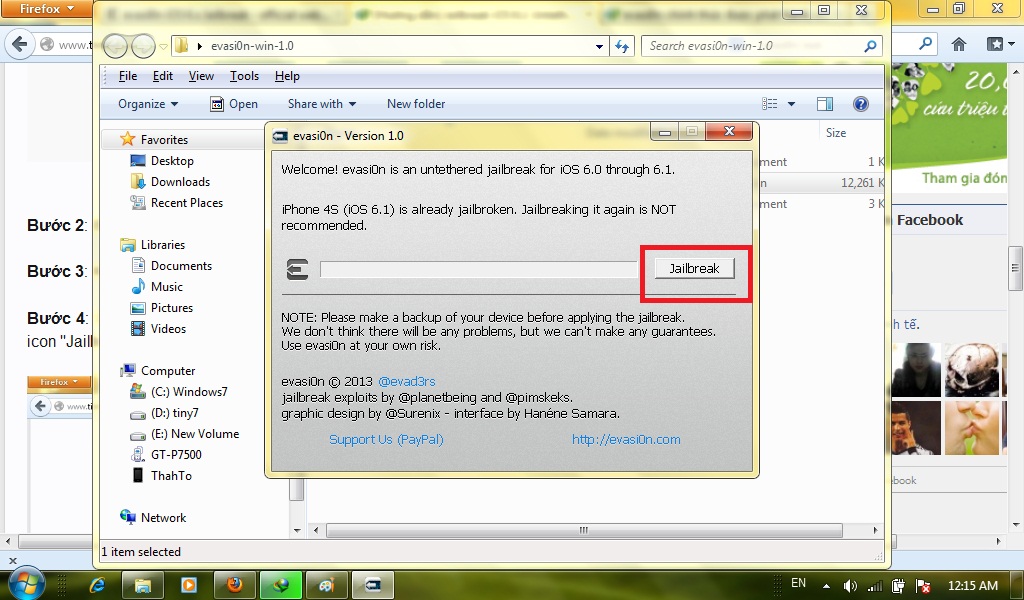Open the volume speaker tray icon
The width and height of the screenshot is (1024, 600).
850,586
